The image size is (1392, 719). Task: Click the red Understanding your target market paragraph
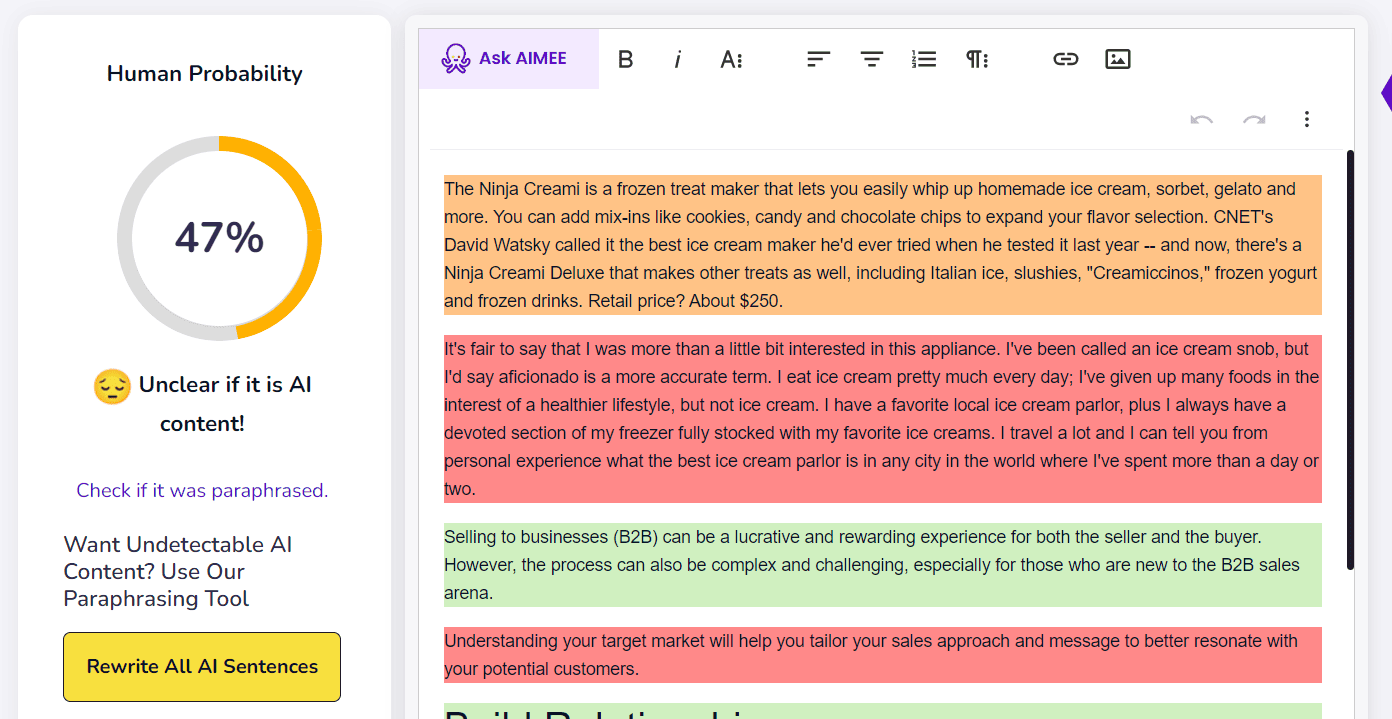pos(882,655)
